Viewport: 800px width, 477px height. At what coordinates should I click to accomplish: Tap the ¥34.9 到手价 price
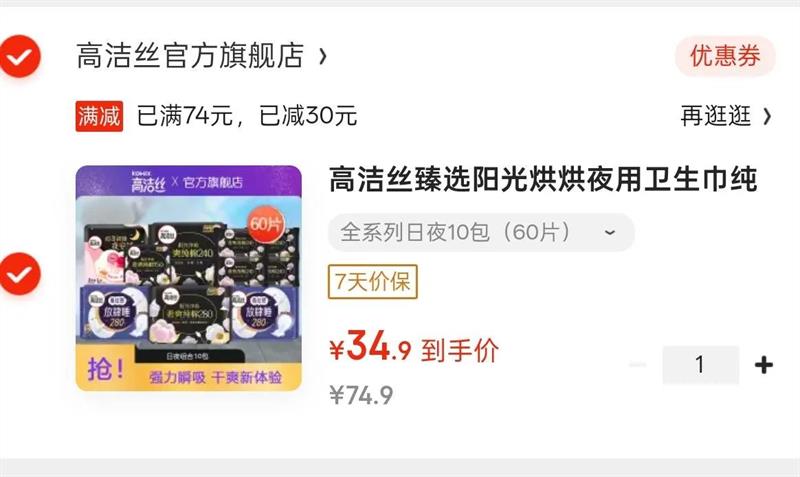coord(414,348)
